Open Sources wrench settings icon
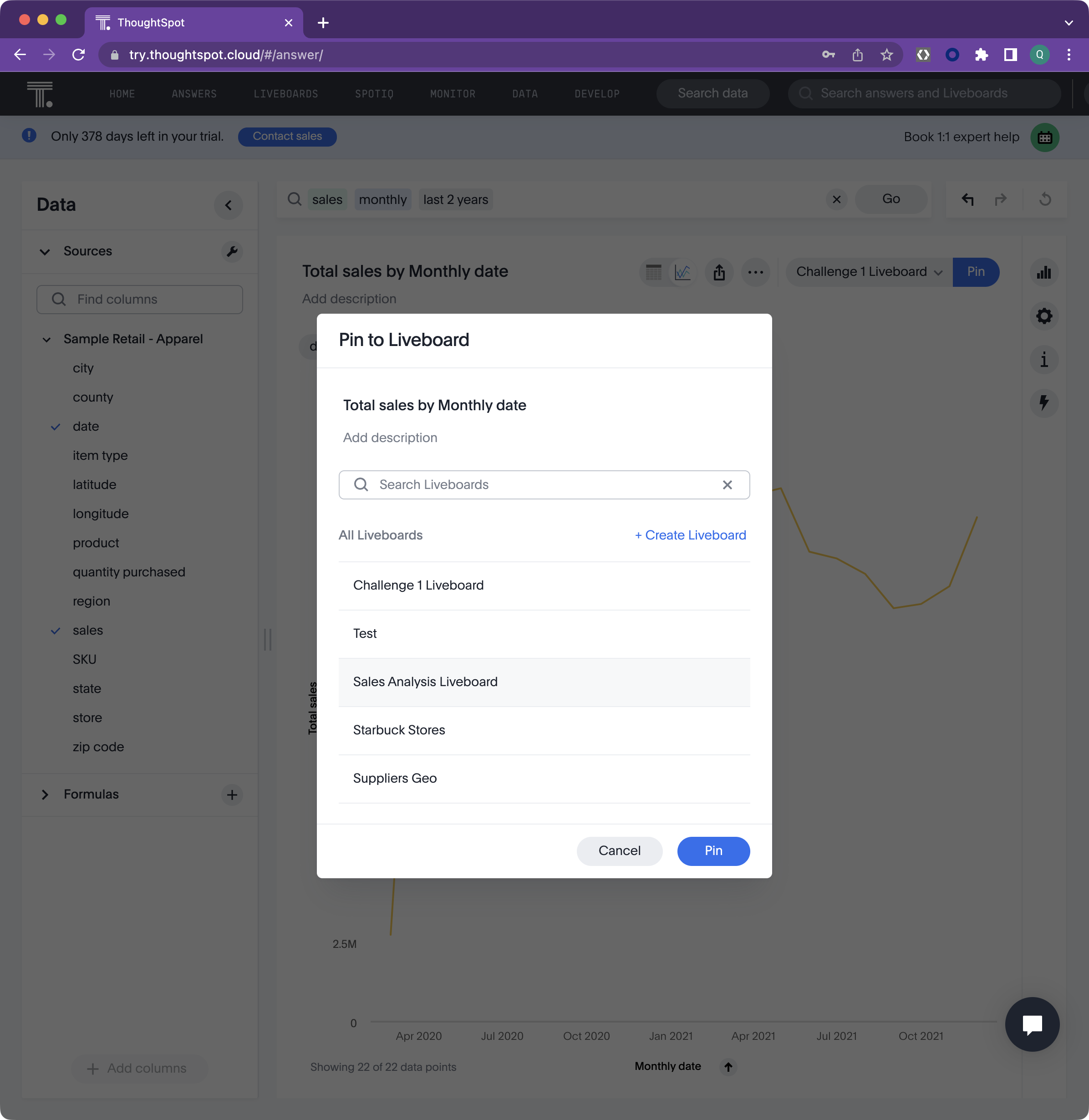Screen dimensions: 1089x1120 232,251
